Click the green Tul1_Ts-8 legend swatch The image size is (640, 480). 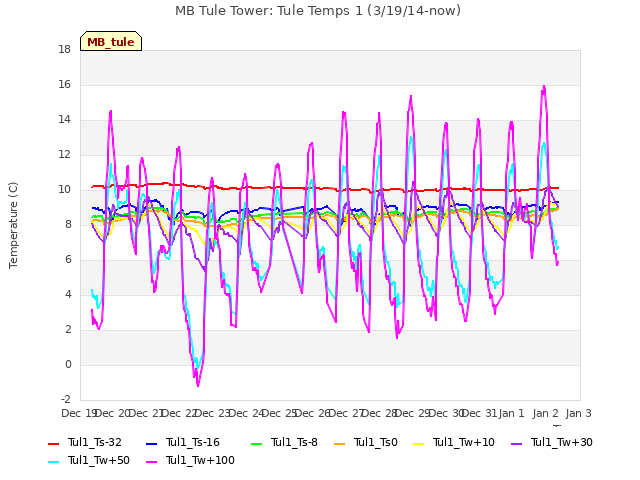[x=257, y=443]
